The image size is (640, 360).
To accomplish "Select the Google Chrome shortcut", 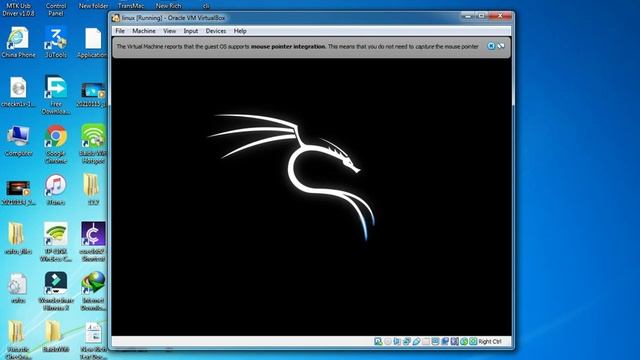I will pyautogui.click(x=56, y=144).
